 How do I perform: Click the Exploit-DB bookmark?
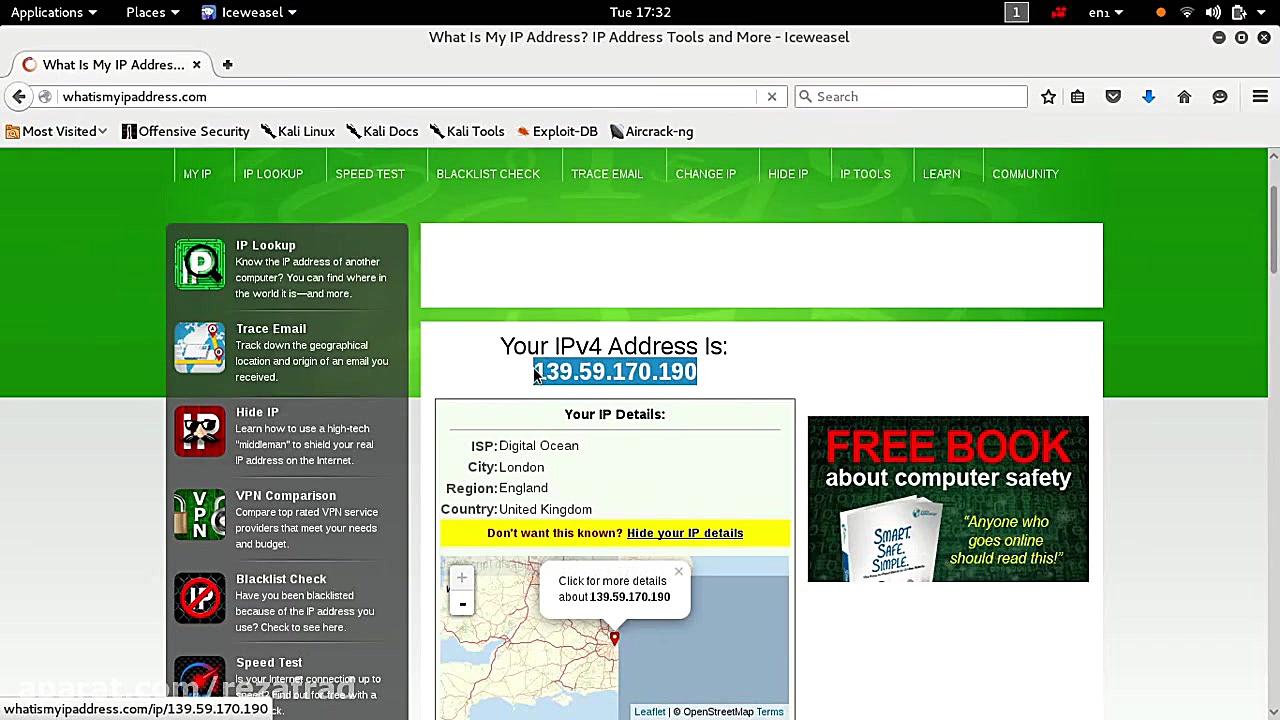point(557,131)
